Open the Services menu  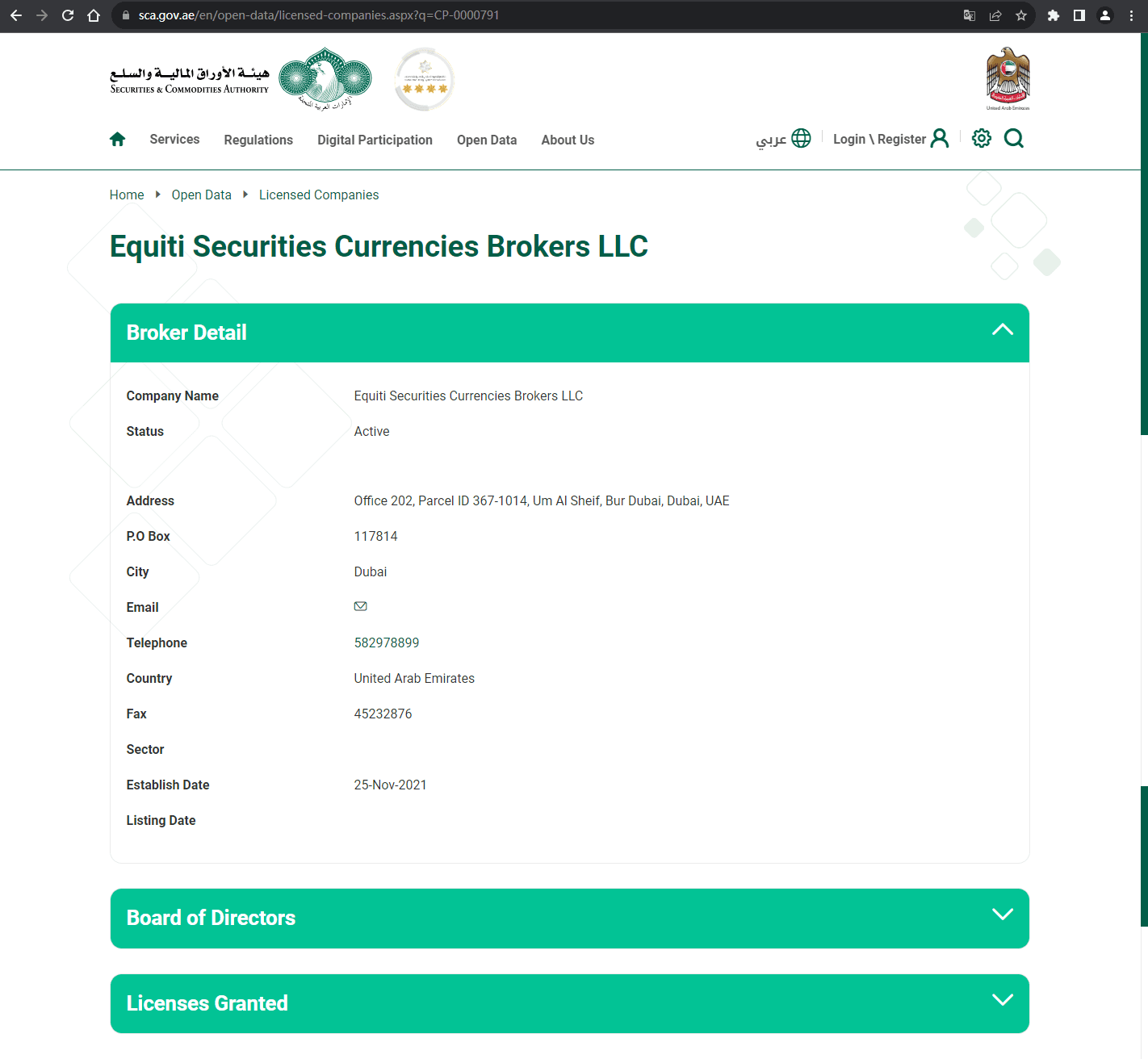(x=174, y=139)
